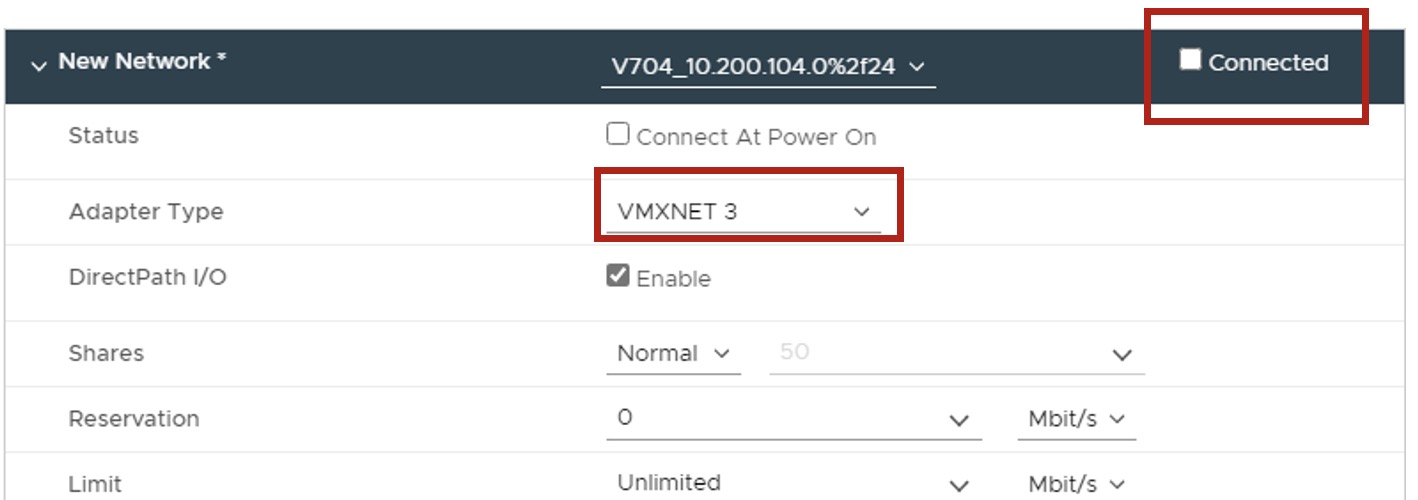Image resolution: width=1418 pixels, height=500 pixels.
Task: Open the Shares Normal dropdown
Action: coord(672,354)
